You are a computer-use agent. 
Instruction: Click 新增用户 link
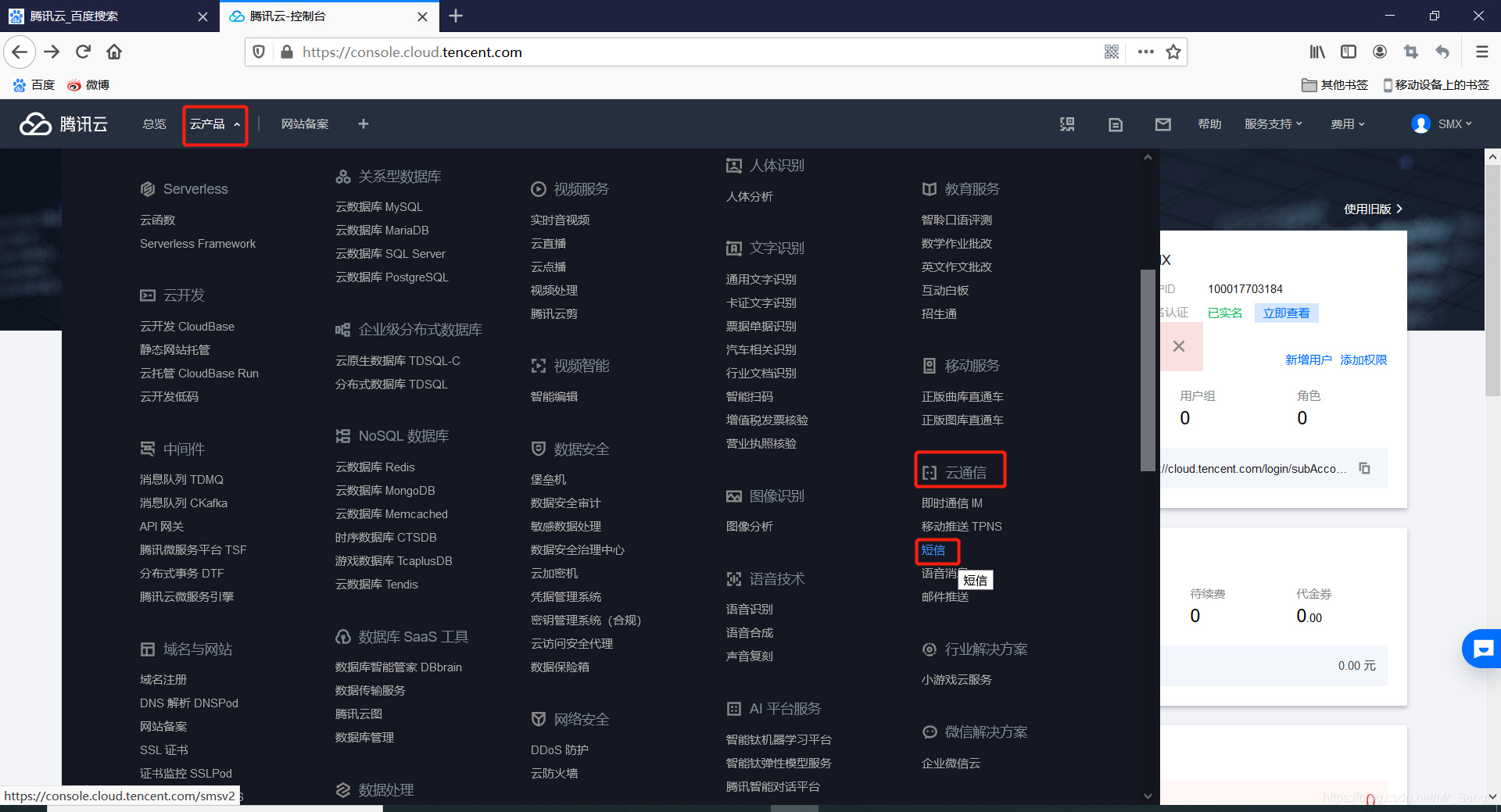coord(1309,360)
